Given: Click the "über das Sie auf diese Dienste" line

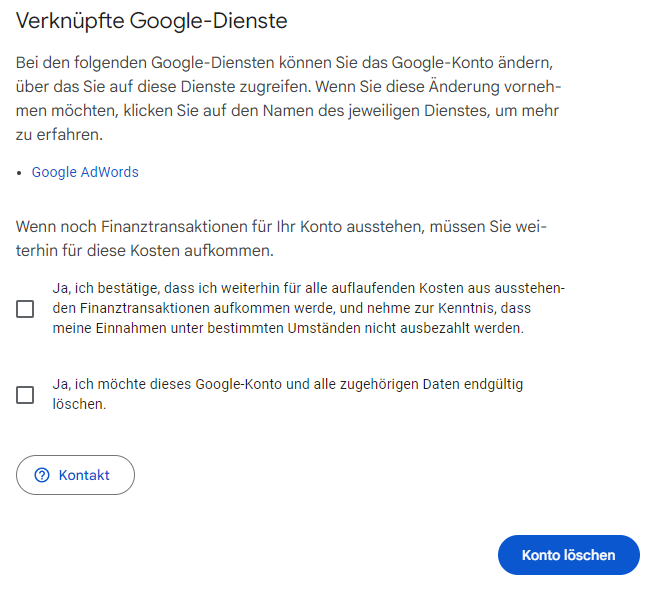Looking at the screenshot, I should (x=282, y=87).
